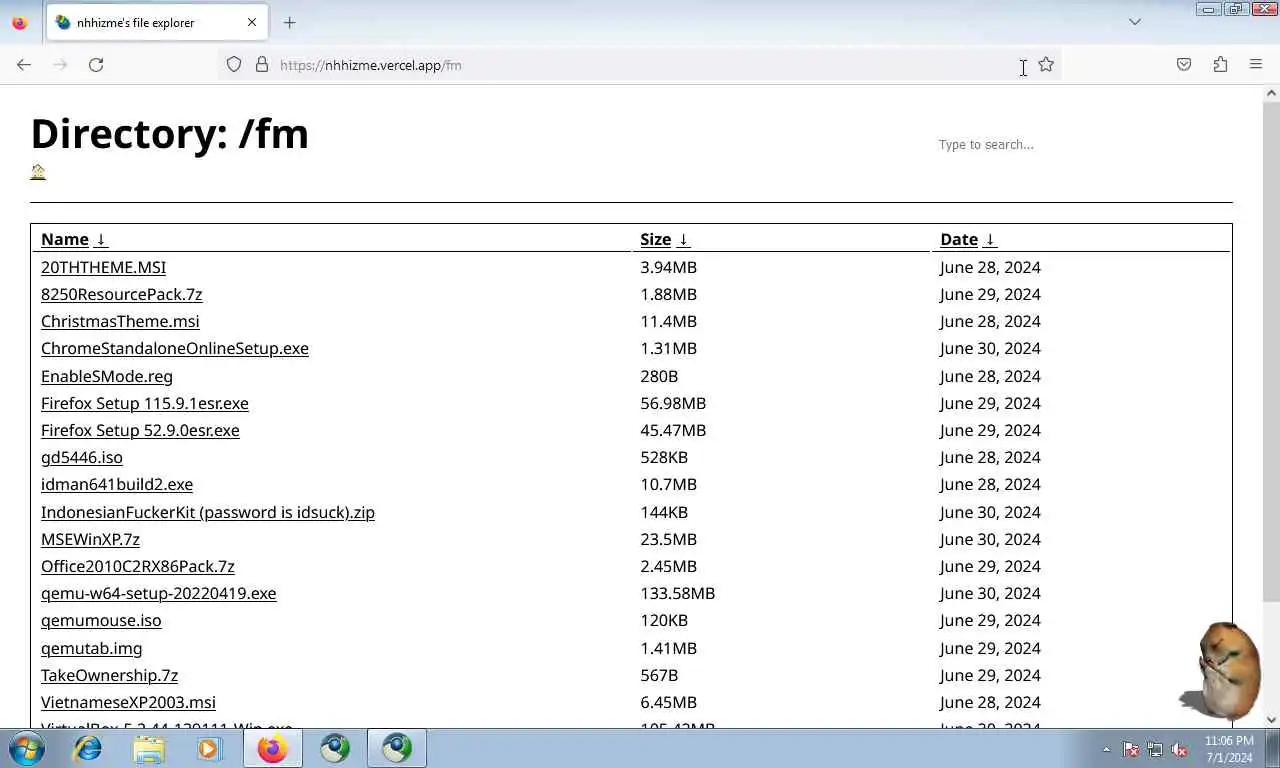
Task: Download qemu-w64-setup-20220419.exe
Action: pos(158,593)
